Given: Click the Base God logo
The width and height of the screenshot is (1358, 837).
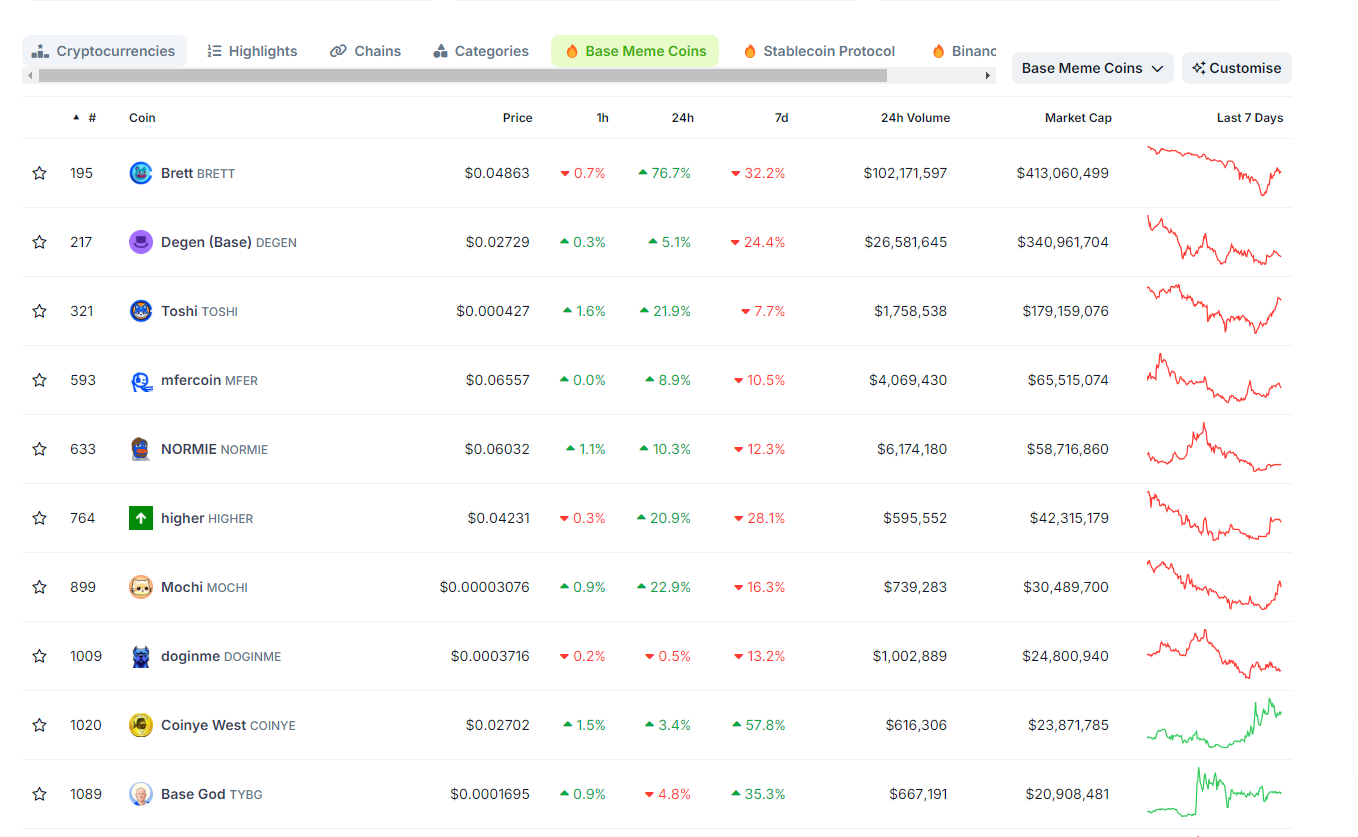Looking at the screenshot, I should pos(141,794).
